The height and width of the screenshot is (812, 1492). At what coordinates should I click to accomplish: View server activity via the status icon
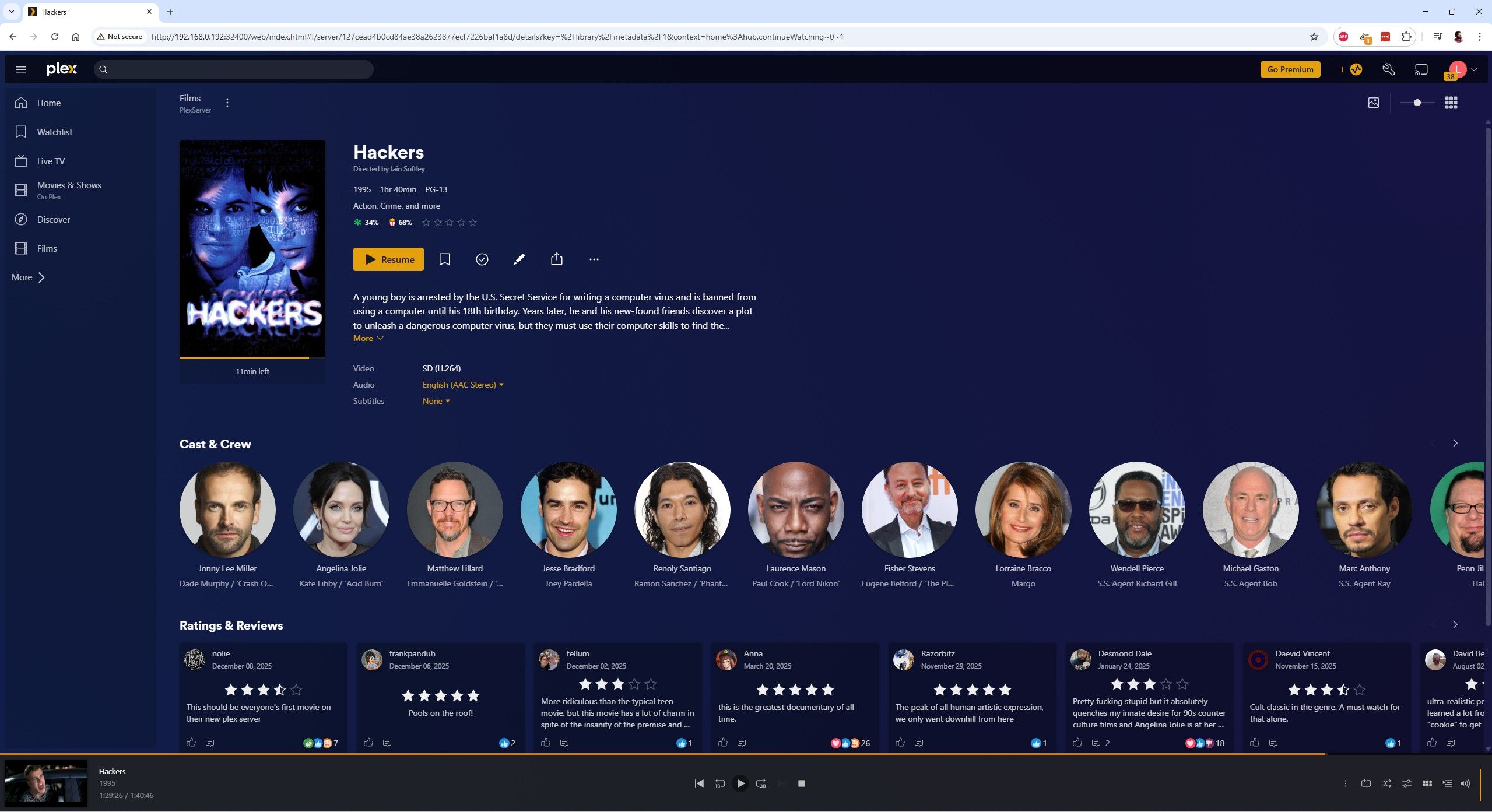[1356, 69]
